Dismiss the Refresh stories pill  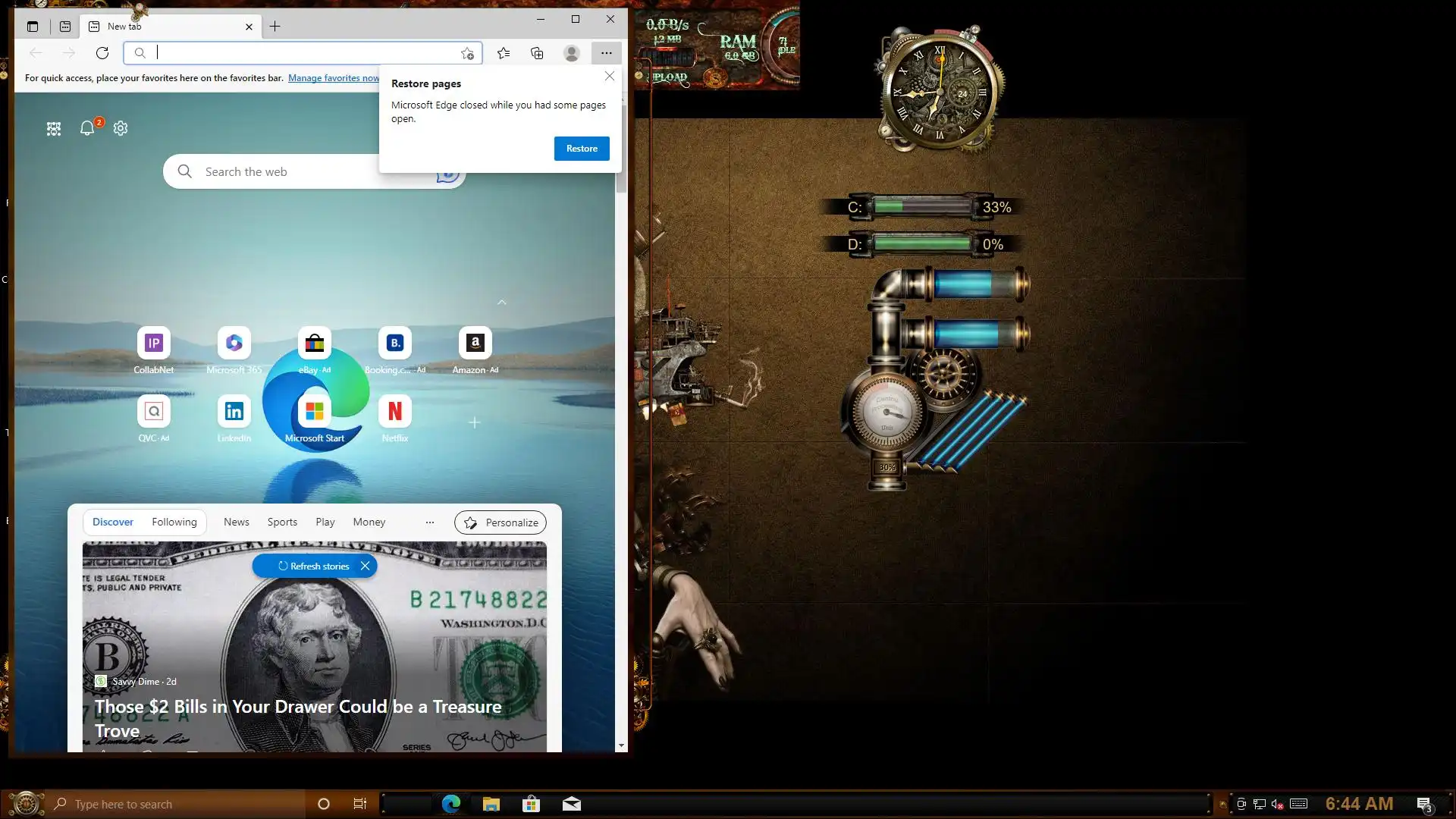(x=365, y=566)
